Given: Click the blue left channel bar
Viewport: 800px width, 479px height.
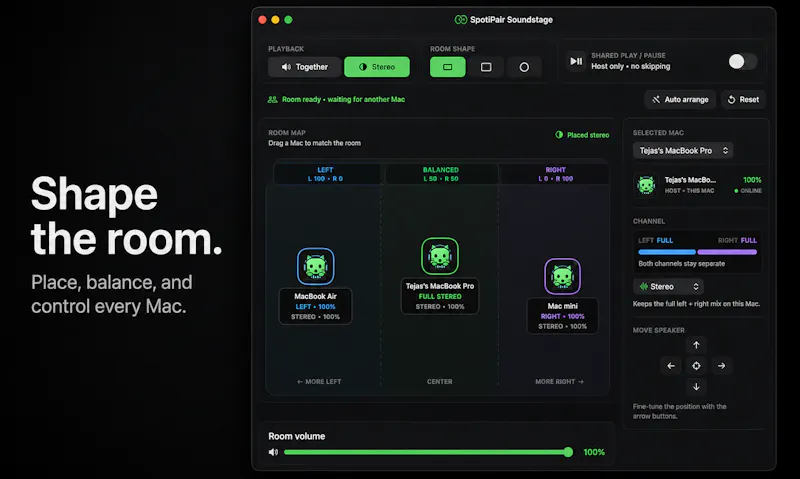Looking at the screenshot, I should [666, 251].
